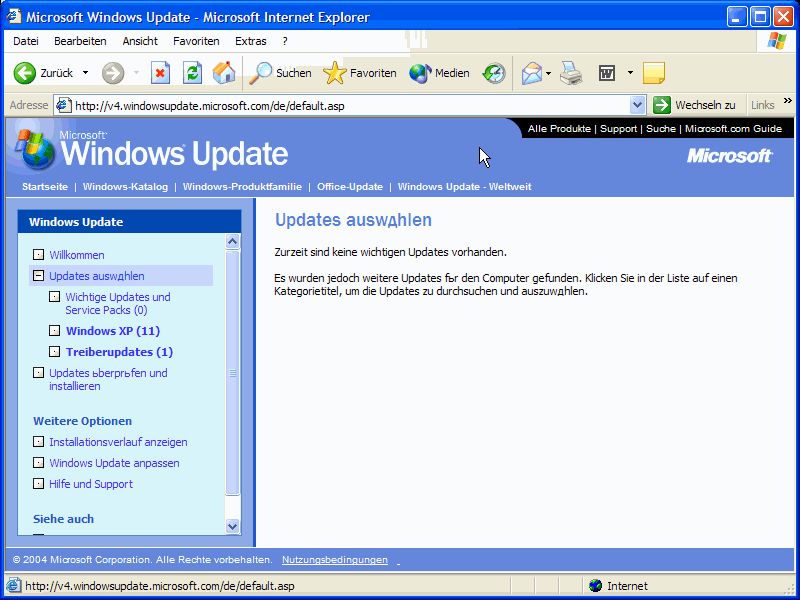Expand the Links toolbar chevron
The image size is (800, 600).
coord(788,101)
